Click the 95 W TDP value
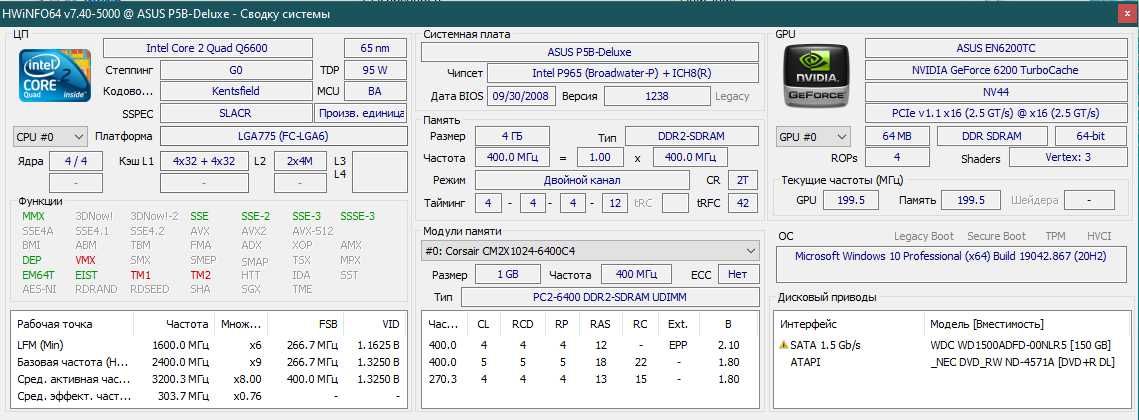The width and height of the screenshot is (1139, 420). tap(375, 70)
